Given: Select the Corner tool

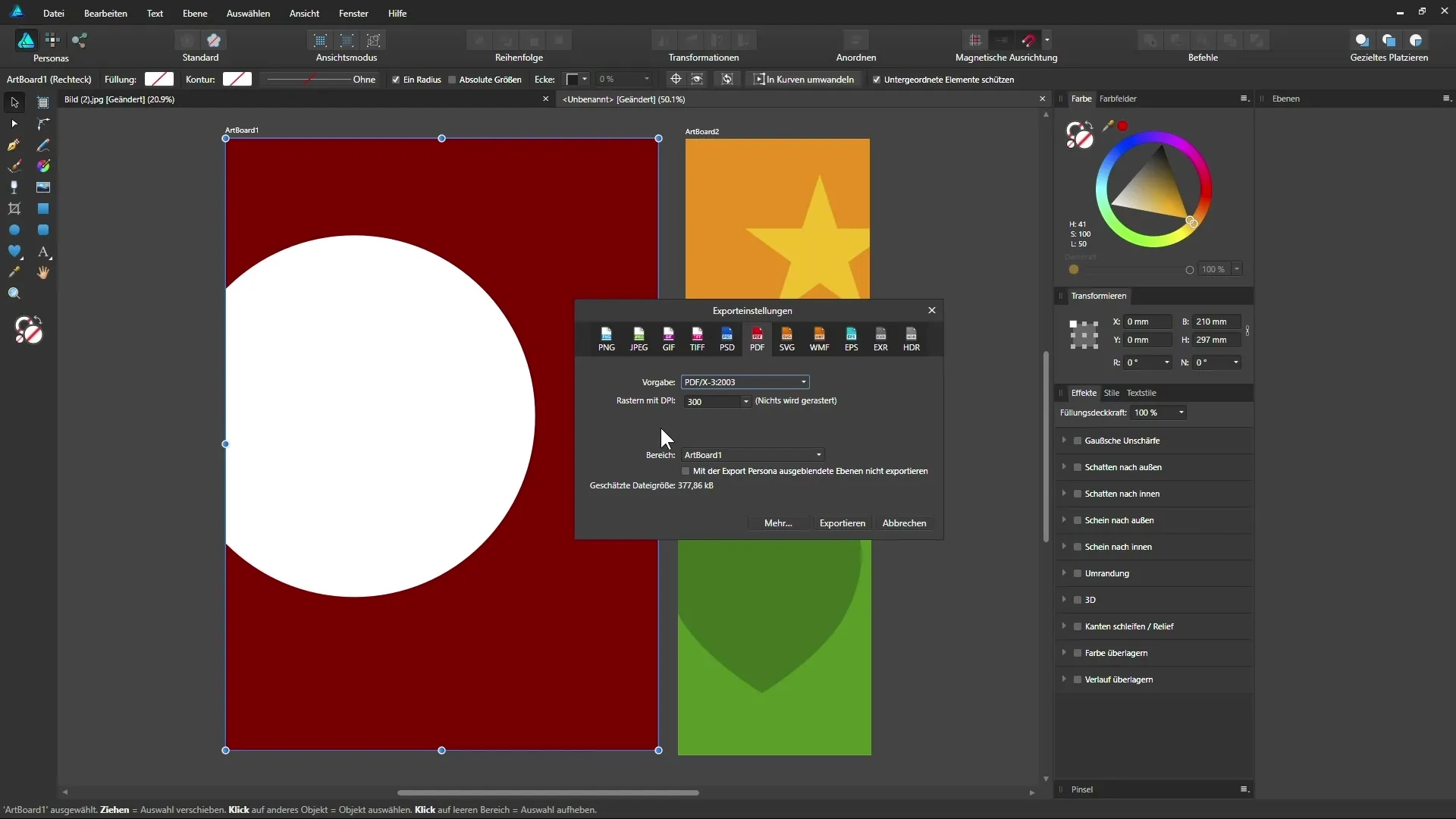Looking at the screenshot, I should click(43, 124).
